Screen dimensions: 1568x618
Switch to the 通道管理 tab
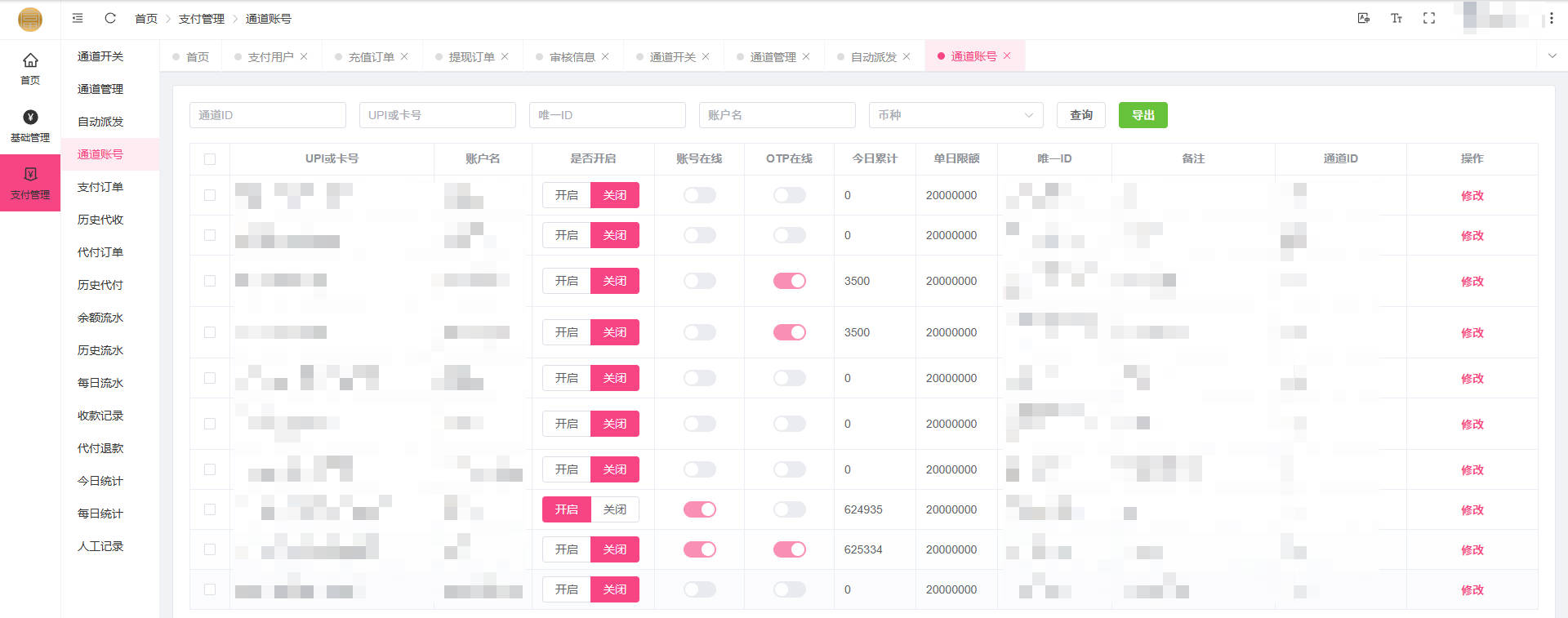(x=773, y=56)
